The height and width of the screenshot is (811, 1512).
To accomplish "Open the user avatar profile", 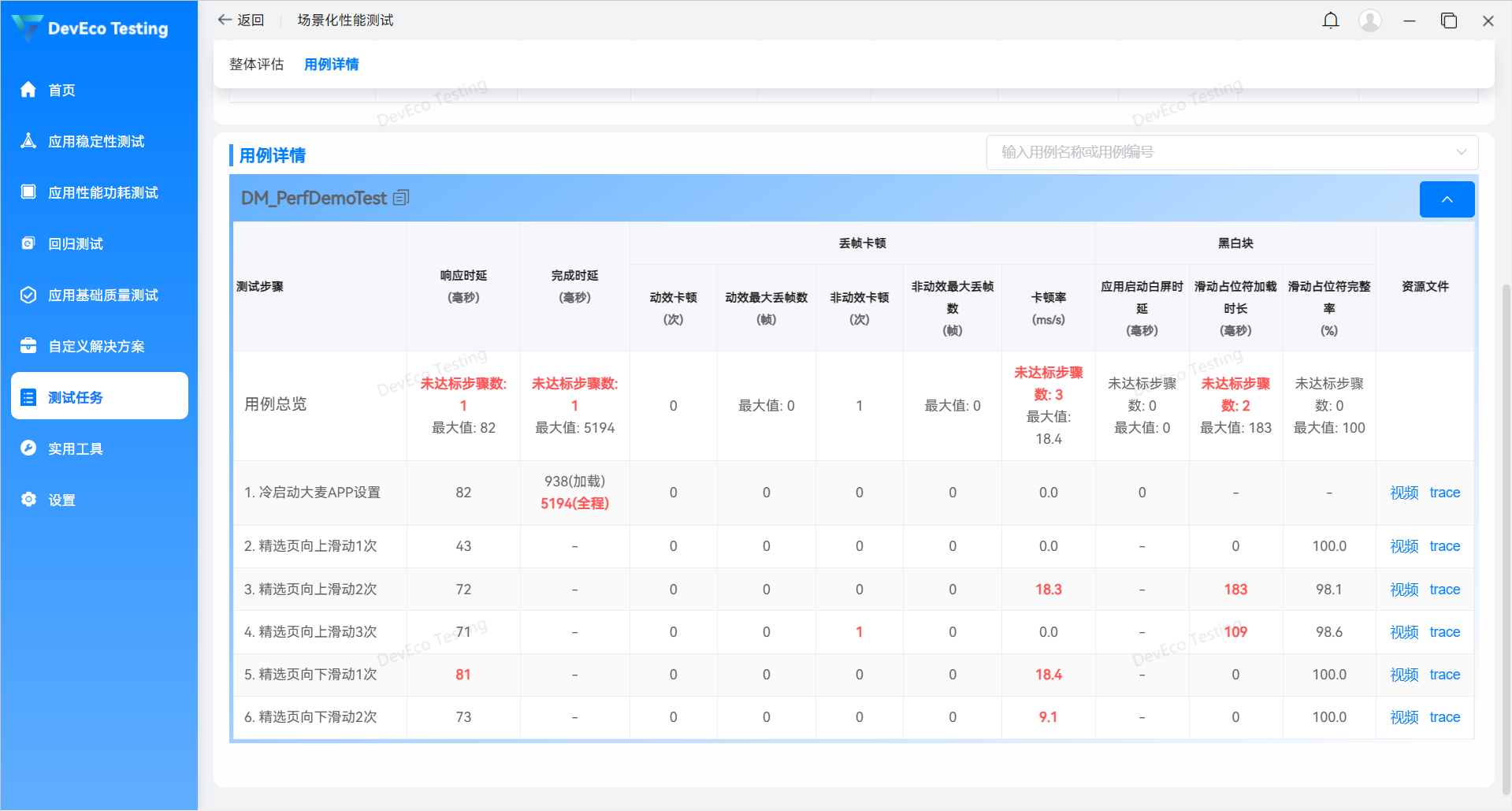I will (x=1370, y=20).
